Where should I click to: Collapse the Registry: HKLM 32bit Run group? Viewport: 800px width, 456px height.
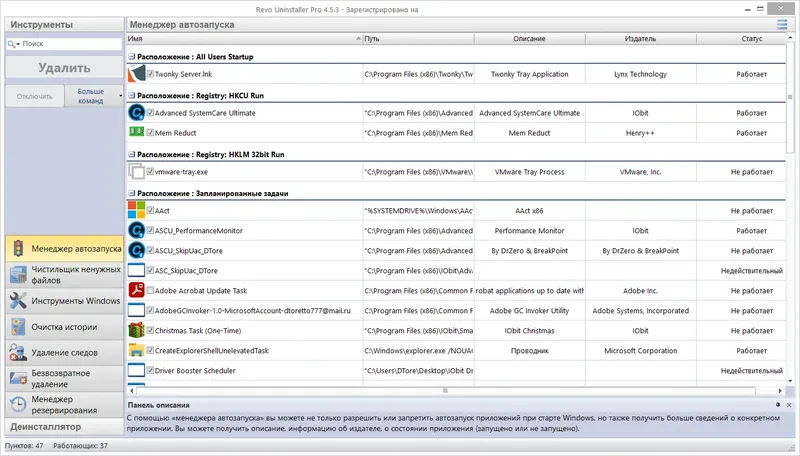pyautogui.click(x=132, y=154)
